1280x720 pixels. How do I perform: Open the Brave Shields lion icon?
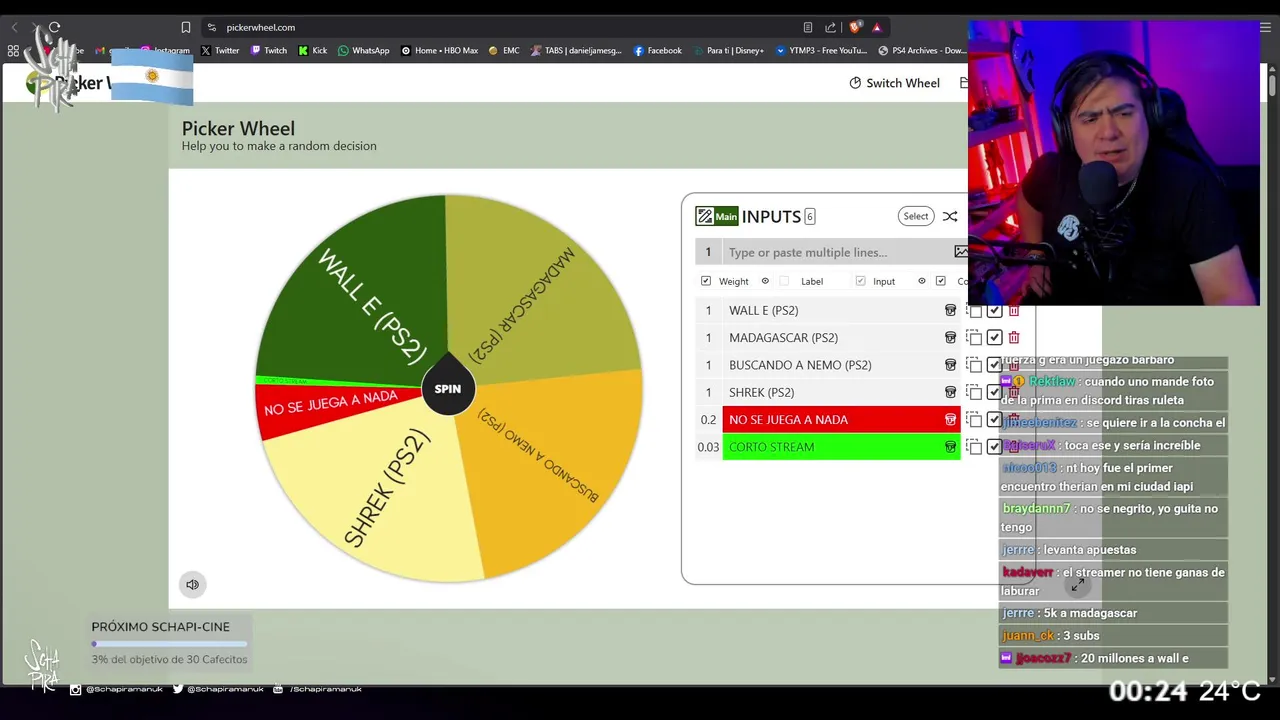click(x=855, y=27)
